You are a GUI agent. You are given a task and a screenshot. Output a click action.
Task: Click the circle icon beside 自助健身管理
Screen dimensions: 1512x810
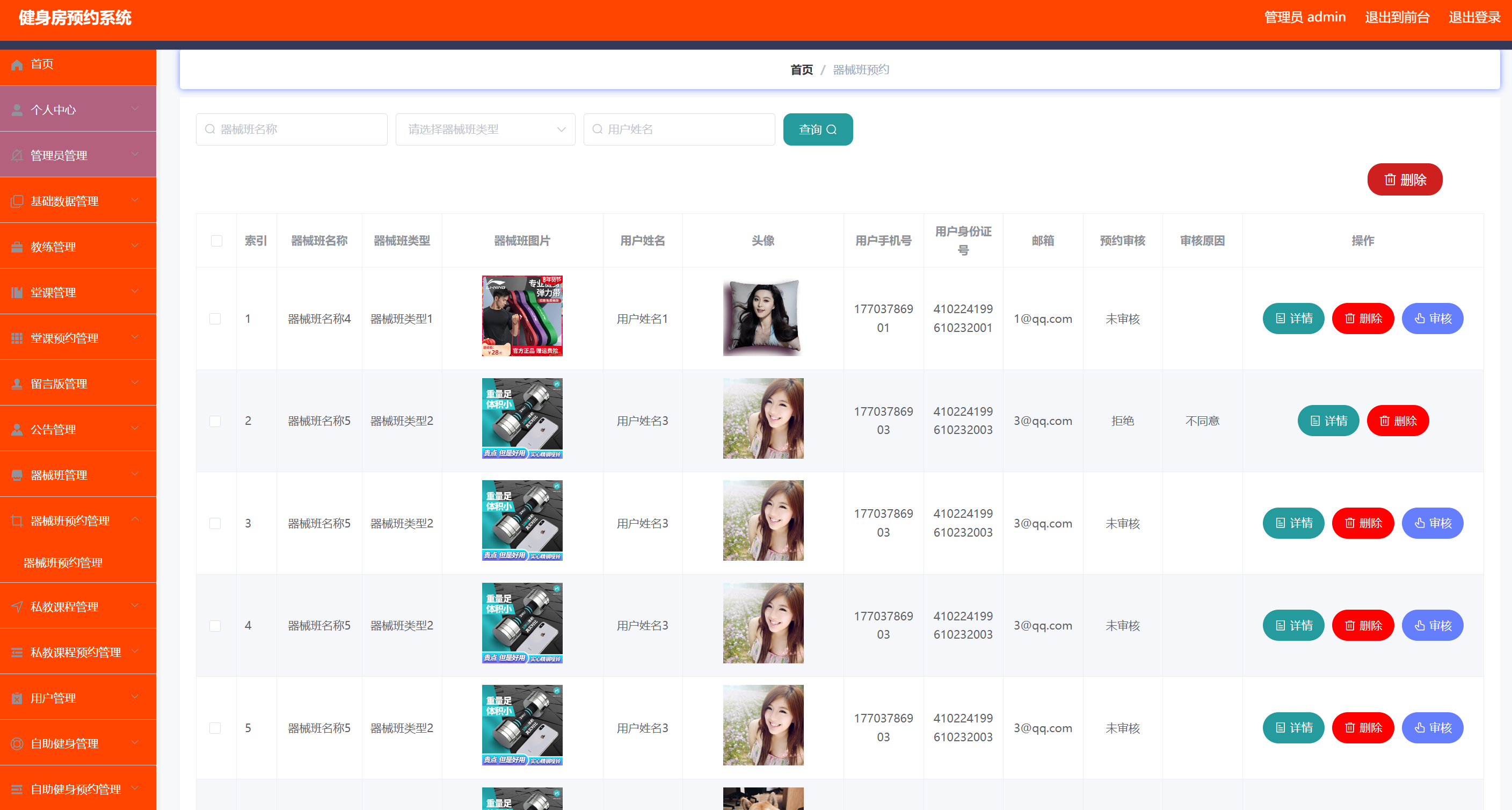(x=17, y=743)
